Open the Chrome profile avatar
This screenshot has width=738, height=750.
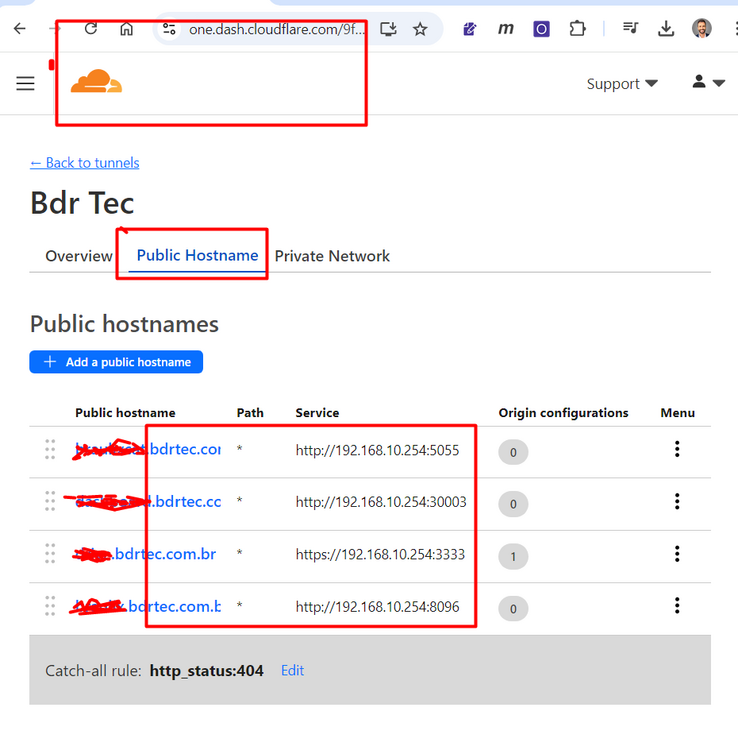[x=702, y=28]
